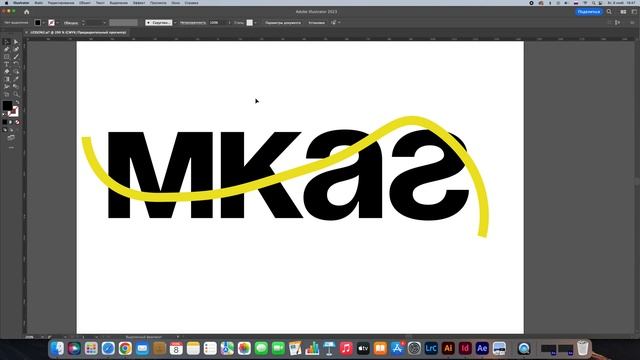
Task: Open the search icon at top right
Action: pyautogui.click(x=609, y=12)
